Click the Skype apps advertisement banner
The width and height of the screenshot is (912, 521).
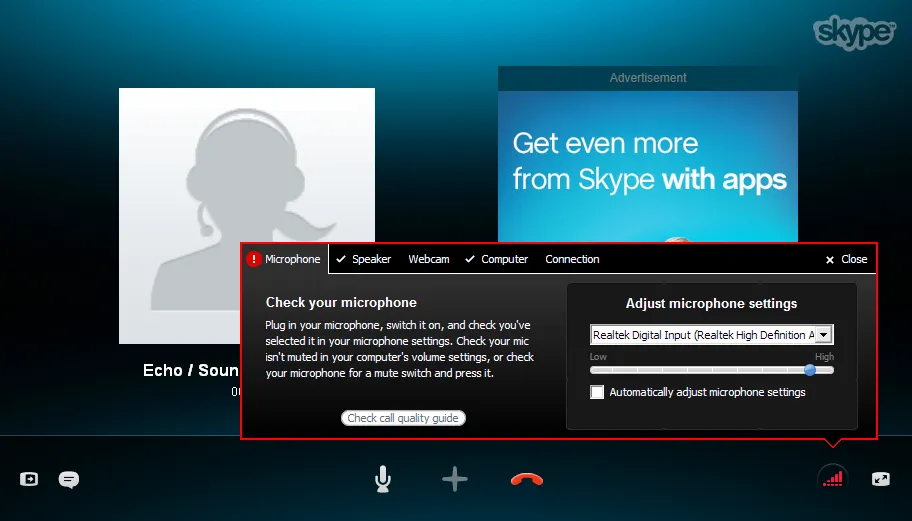[x=648, y=166]
